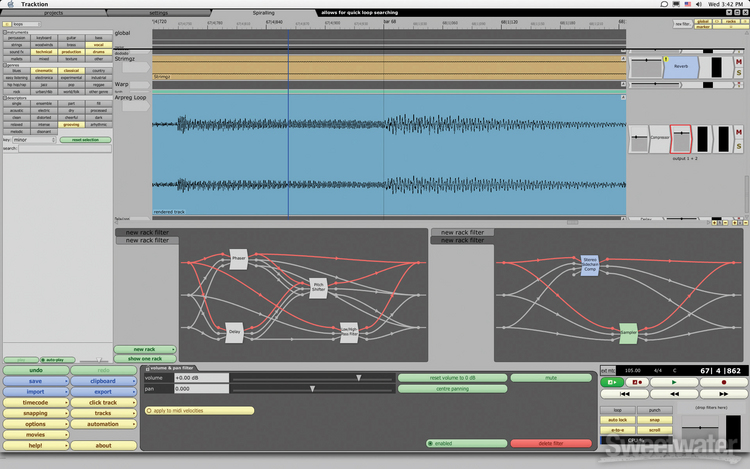Switch to the Spiralling edit tab
The height and width of the screenshot is (469, 750).
[x=264, y=13]
